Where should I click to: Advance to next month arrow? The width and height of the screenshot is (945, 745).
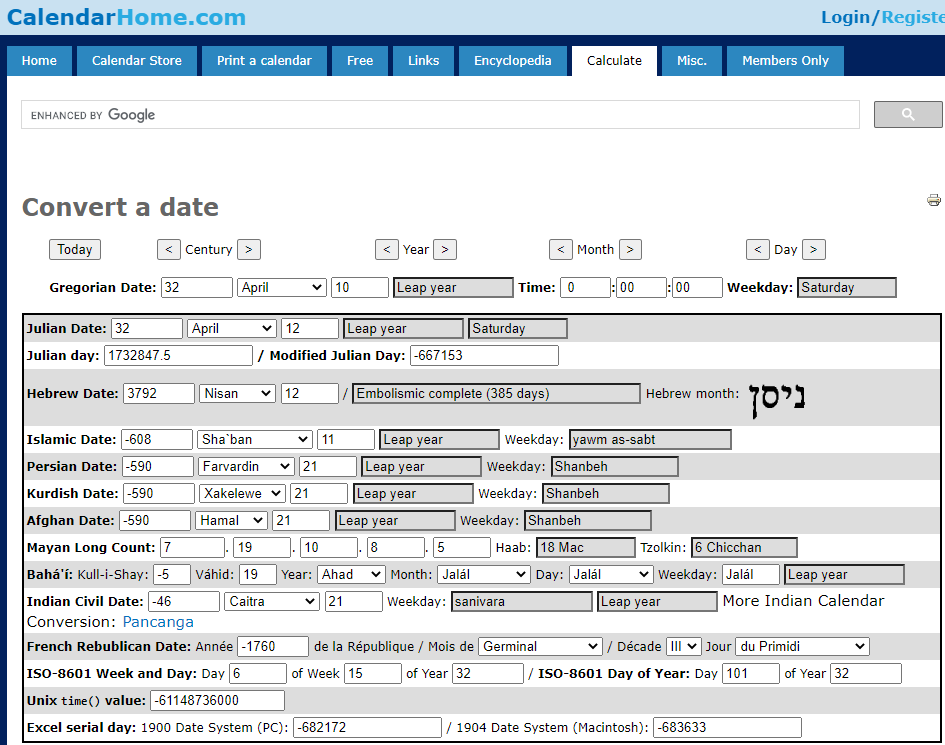point(630,250)
